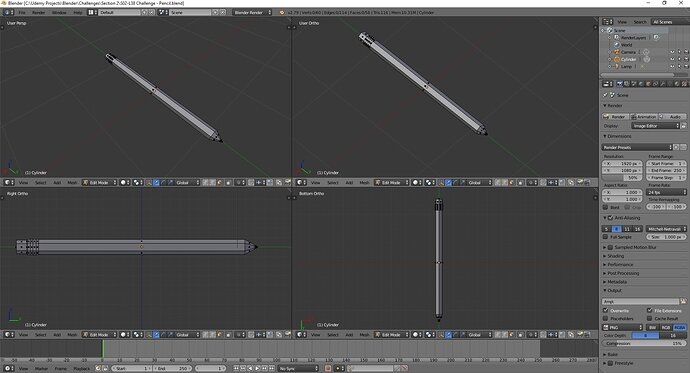Select the translate manipulator in User Persp header
Image resolution: width=690 pixels, height=373 pixels.
coord(157,183)
